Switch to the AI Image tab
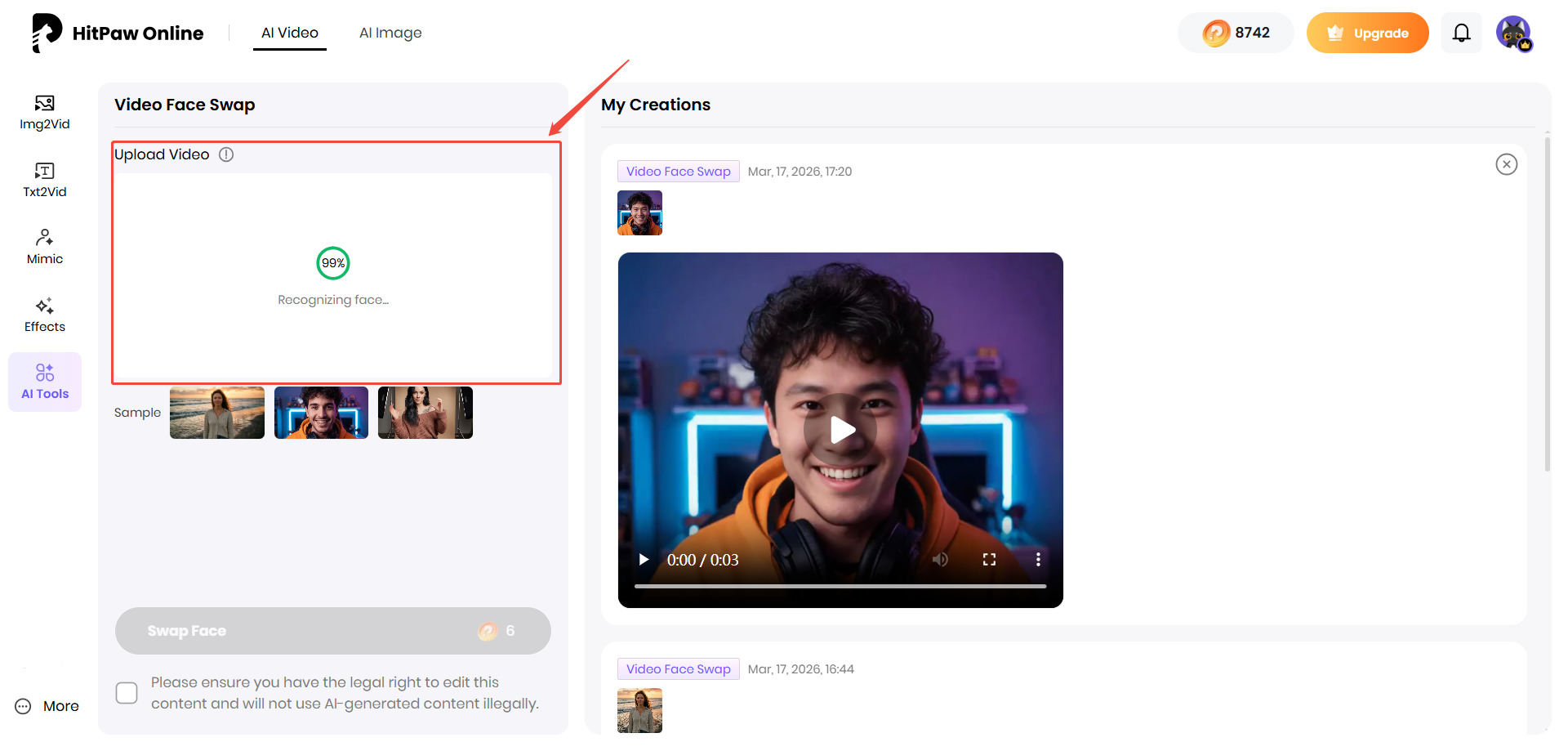The width and height of the screenshot is (1568, 751). click(390, 33)
